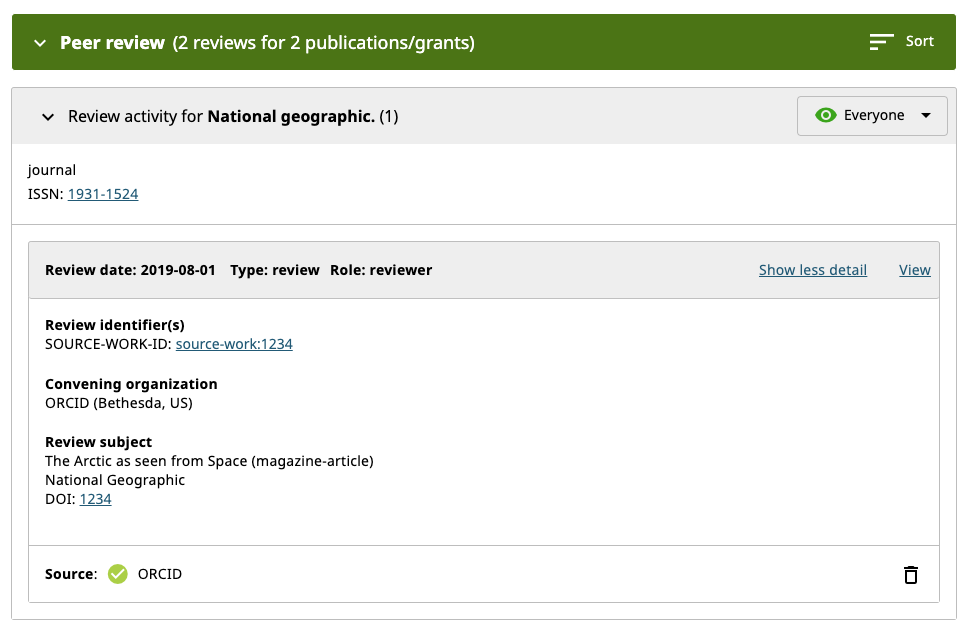Click the green ORCID source checkmark icon
The width and height of the screenshot is (969, 627).
point(117,574)
